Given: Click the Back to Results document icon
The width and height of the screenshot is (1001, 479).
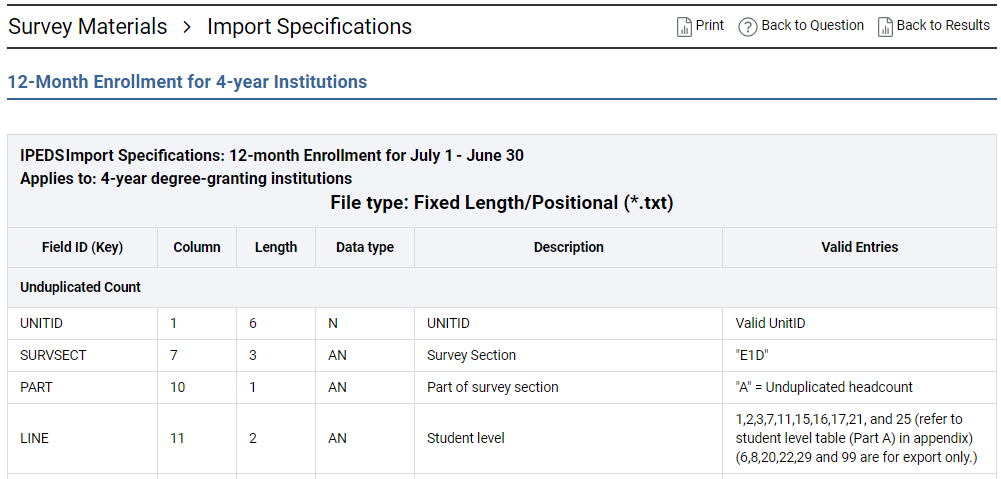Looking at the screenshot, I should tap(885, 27).
